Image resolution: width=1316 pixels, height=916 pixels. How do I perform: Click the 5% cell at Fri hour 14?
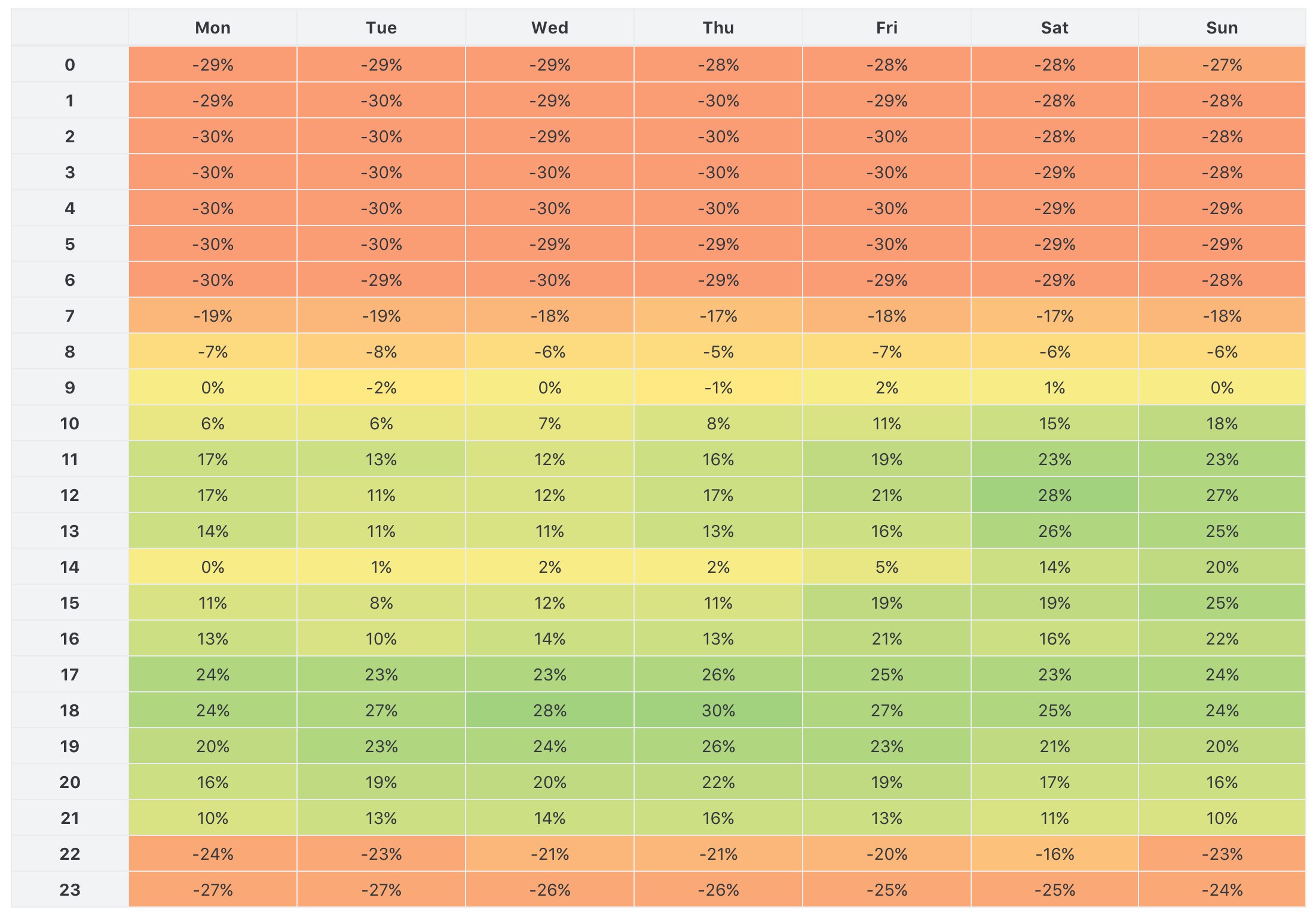point(886,566)
